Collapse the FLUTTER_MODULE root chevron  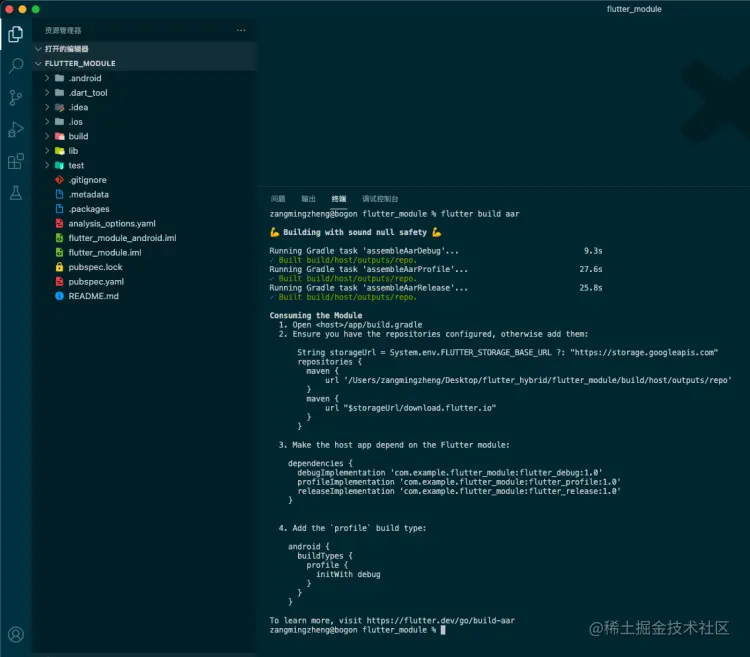tap(38, 63)
